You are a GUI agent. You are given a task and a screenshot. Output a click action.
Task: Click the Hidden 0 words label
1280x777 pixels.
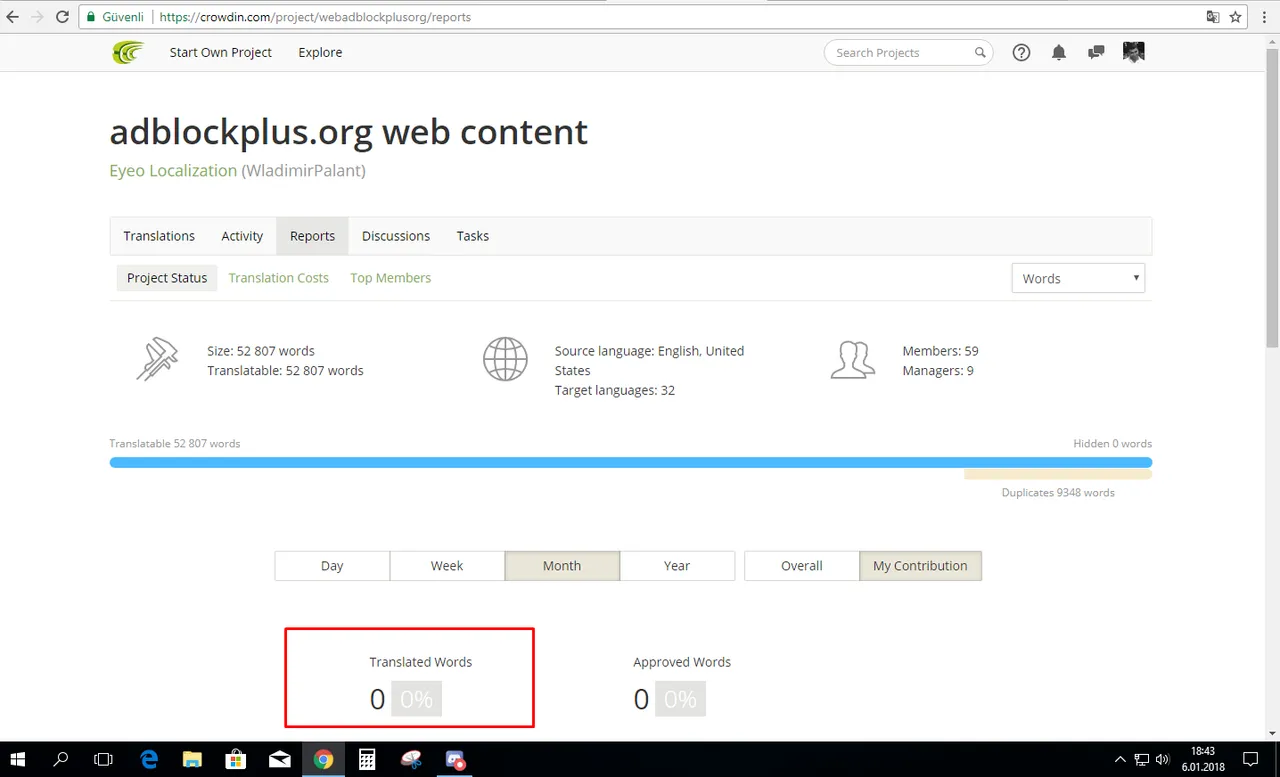pyautogui.click(x=1113, y=443)
